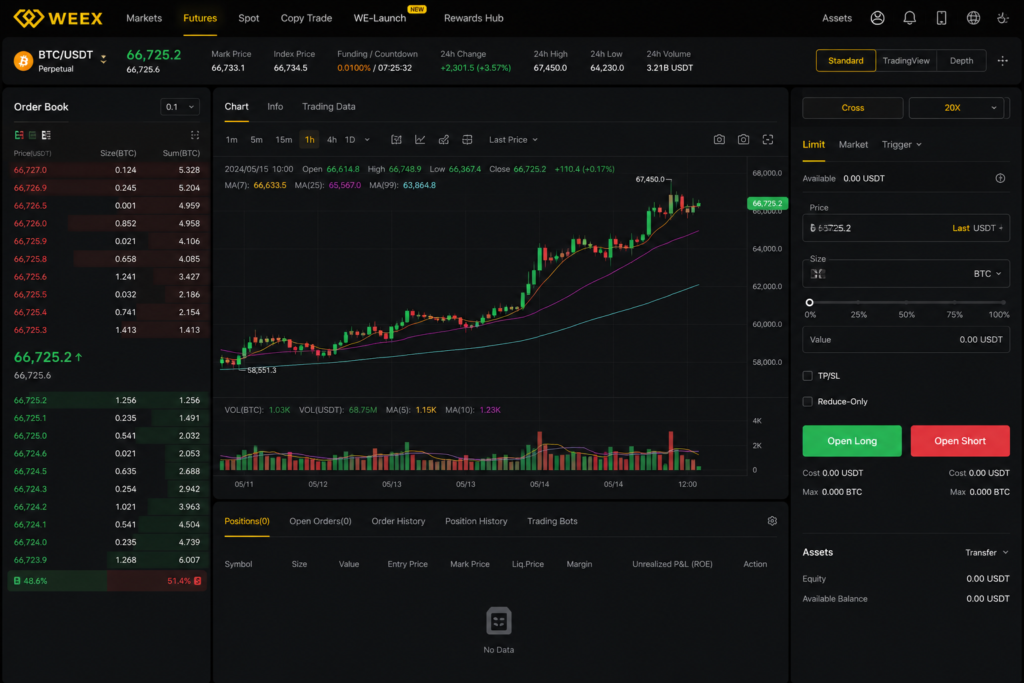Switch to the Position History tab
Screen dimensions: 1024x683
[x=476, y=521]
